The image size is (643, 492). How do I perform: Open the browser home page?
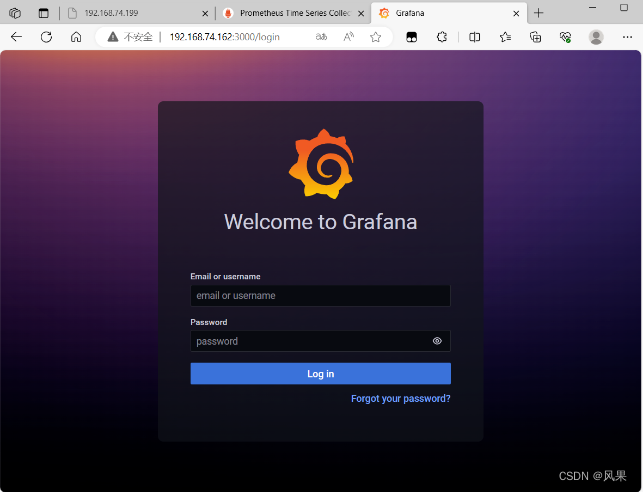pos(76,37)
